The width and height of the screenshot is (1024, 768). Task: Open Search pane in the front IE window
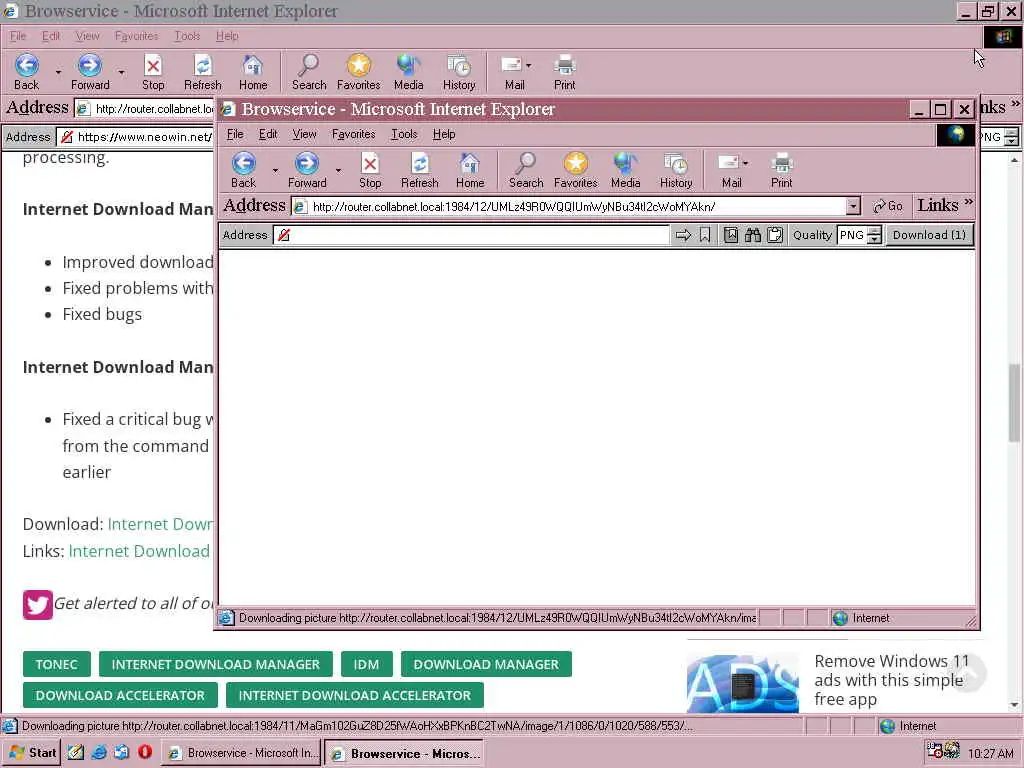526,170
